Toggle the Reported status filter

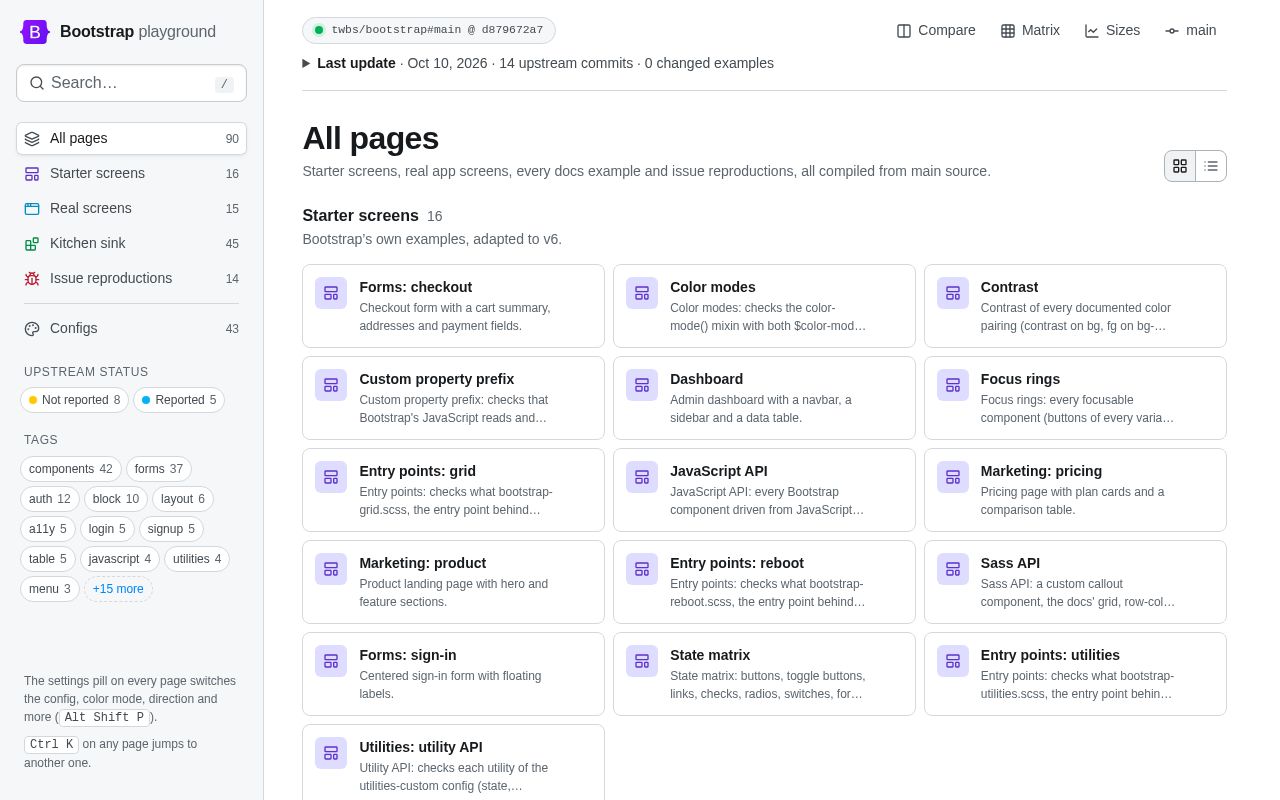click(179, 400)
